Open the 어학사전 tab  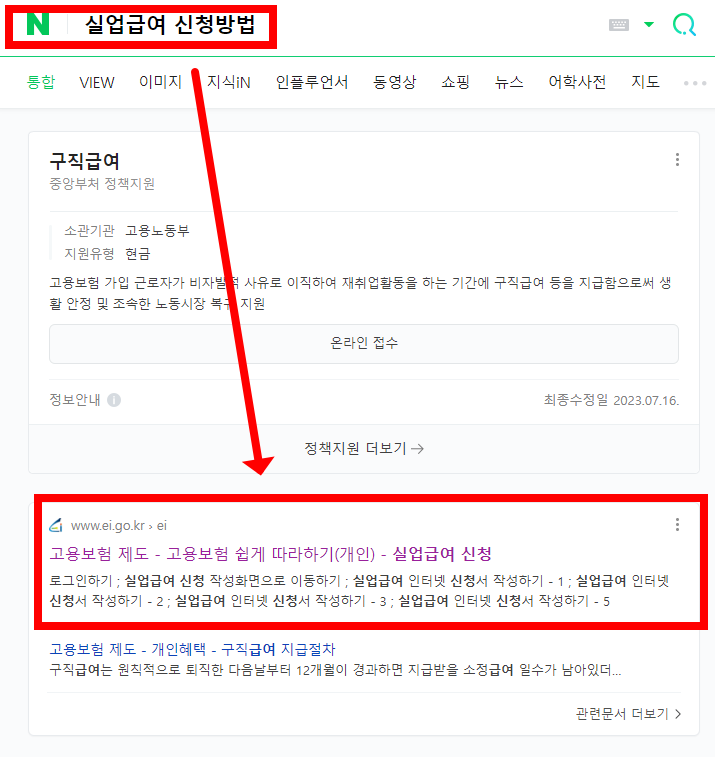[x=577, y=82]
